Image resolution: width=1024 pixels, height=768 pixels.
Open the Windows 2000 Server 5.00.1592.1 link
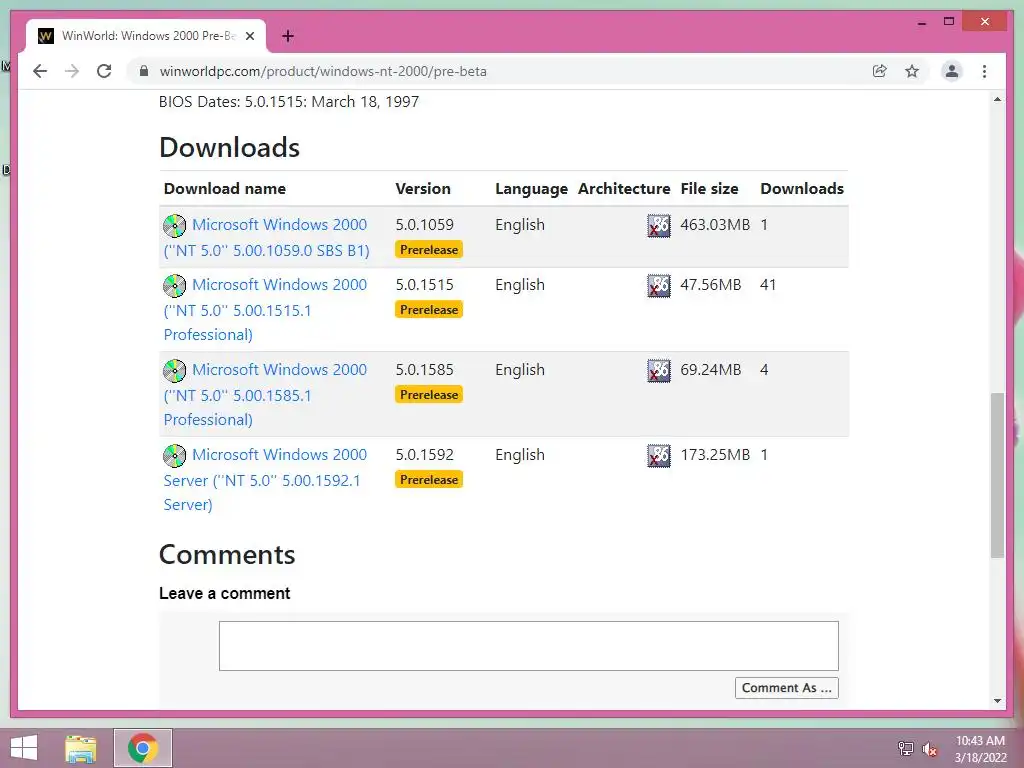coord(265,479)
